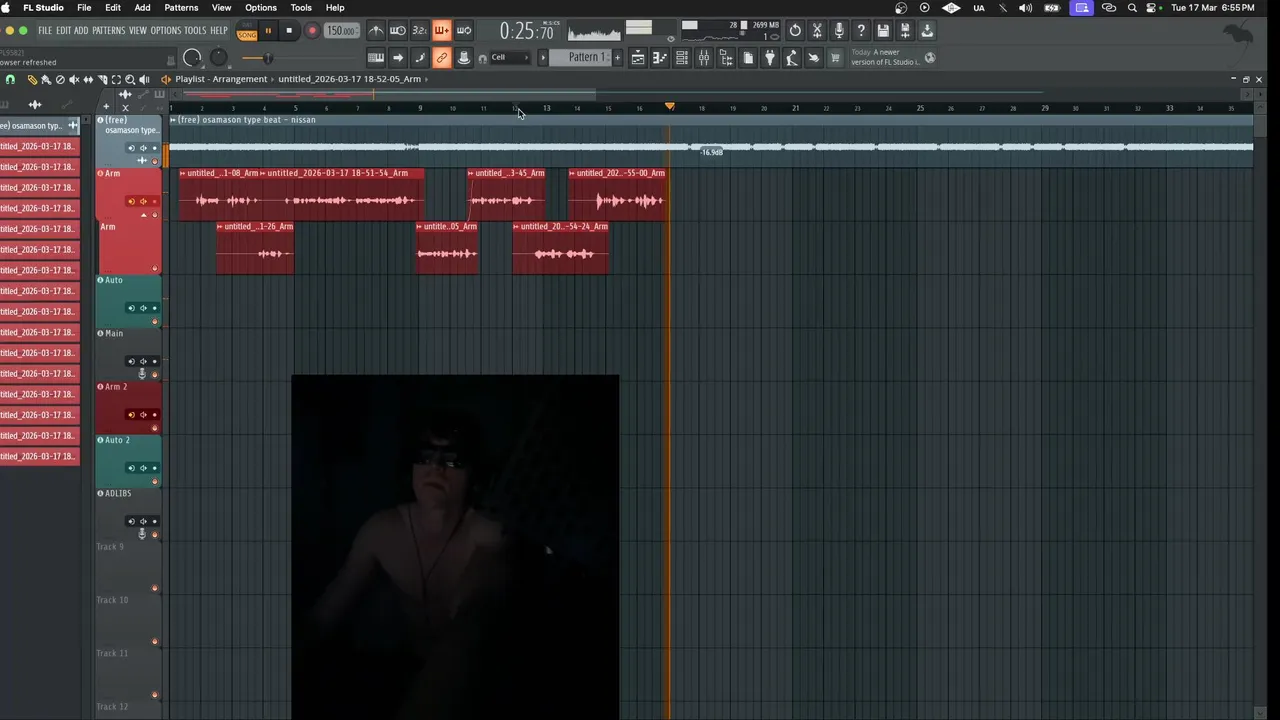The height and width of the screenshot is (720, 1280).
Task: Toggle the countdown before recording button
Action: tap(420, 31)
